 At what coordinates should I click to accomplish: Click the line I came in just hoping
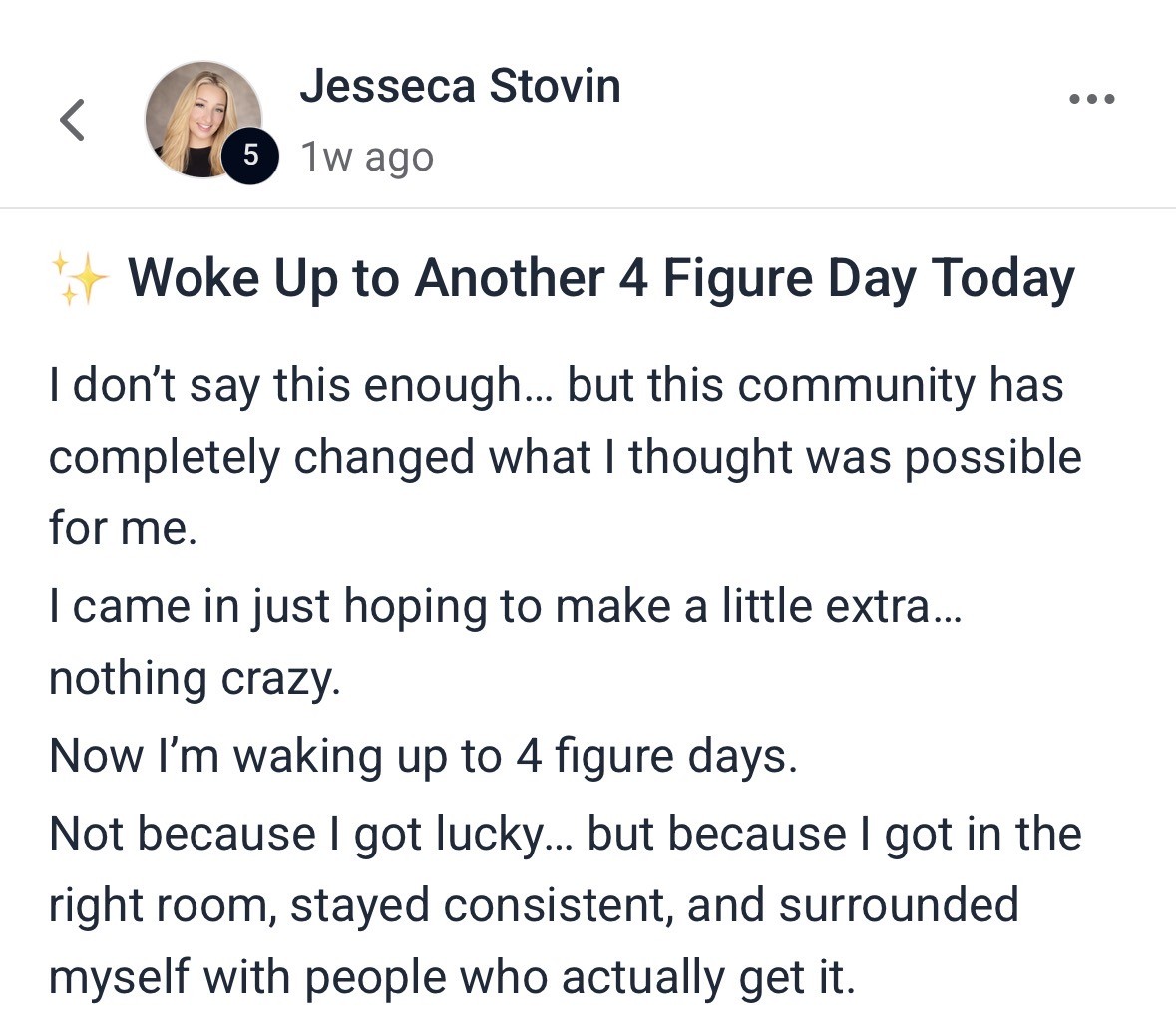point(399,604)
